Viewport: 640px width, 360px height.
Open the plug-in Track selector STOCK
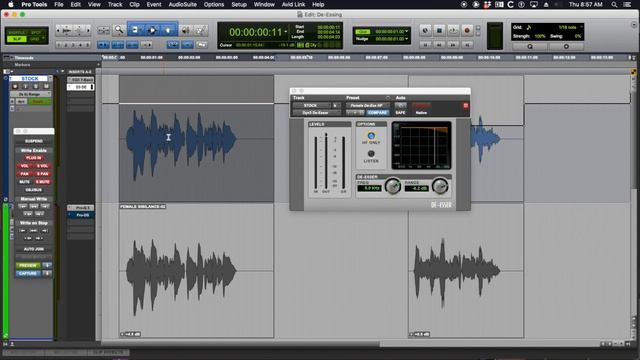[x=311, y=105]
